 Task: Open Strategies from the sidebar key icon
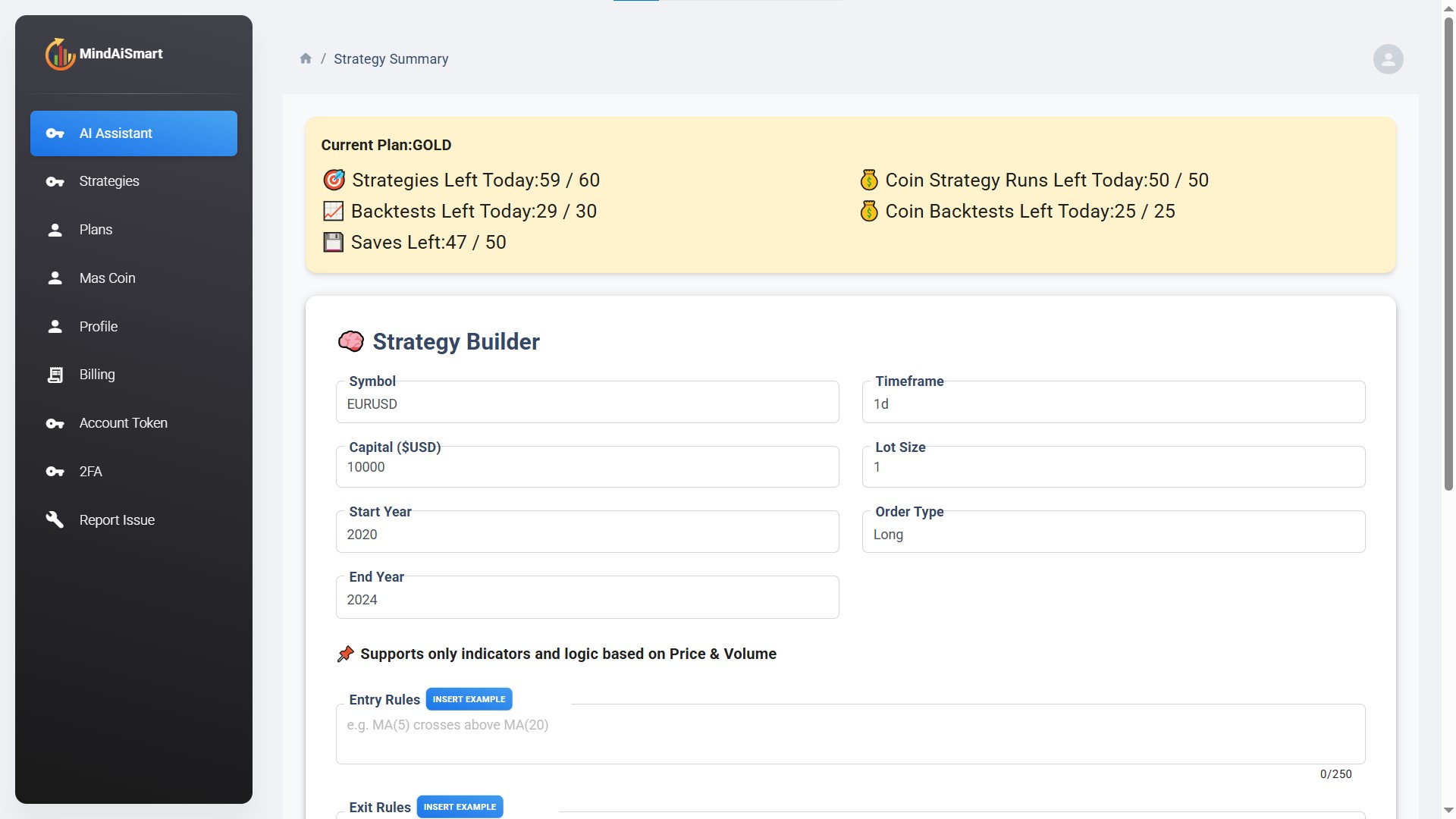[55, 181]
